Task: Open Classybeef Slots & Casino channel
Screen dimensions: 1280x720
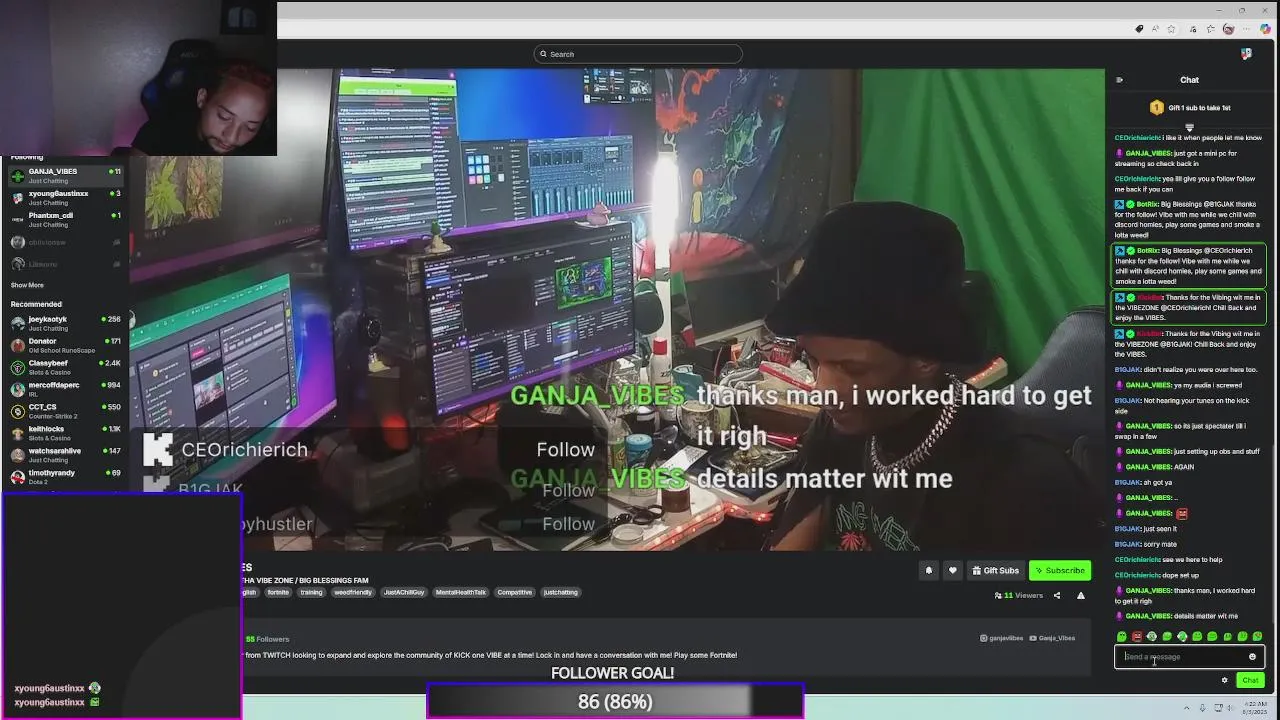Action: [65, 367]
